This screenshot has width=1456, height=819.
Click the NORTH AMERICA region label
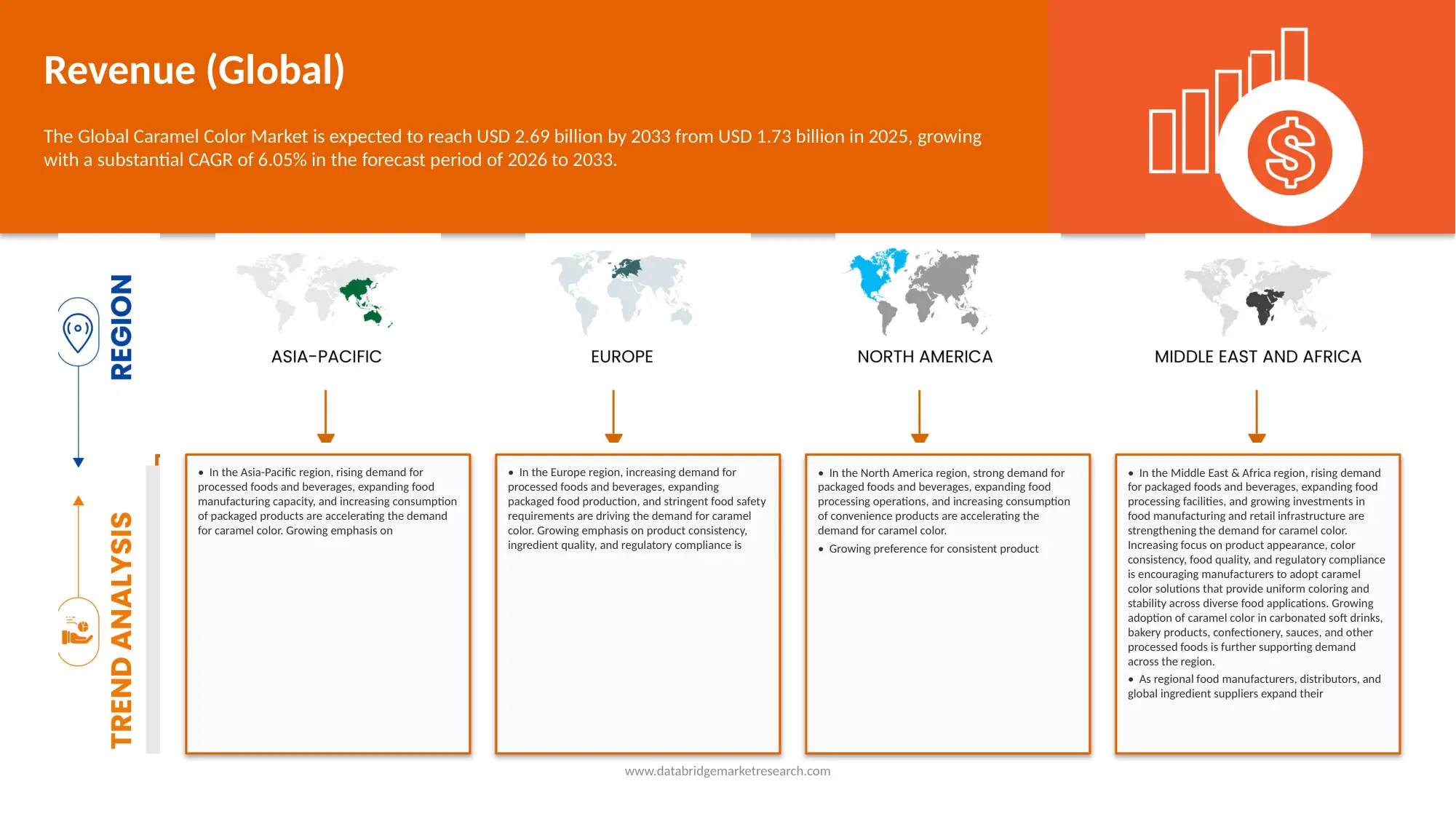[925, 357]
